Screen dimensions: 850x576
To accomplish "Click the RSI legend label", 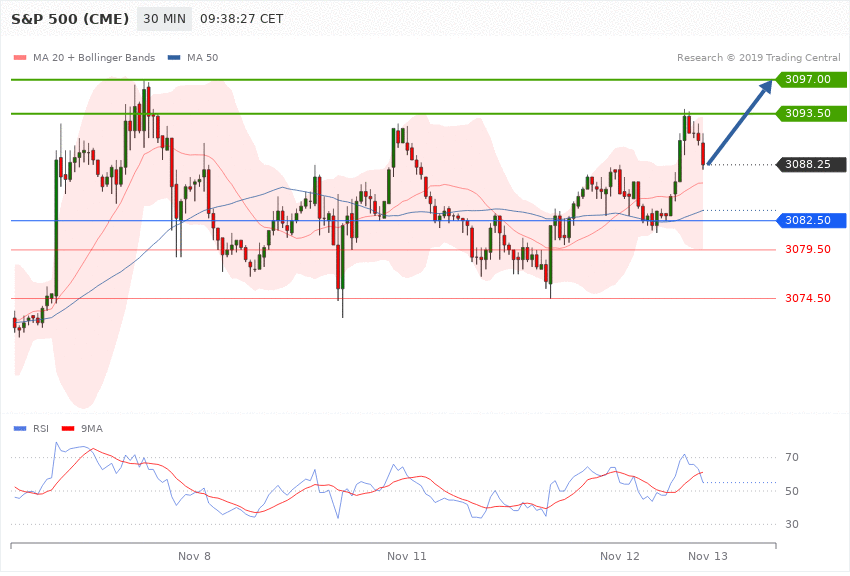I will (x=41, y=429).
